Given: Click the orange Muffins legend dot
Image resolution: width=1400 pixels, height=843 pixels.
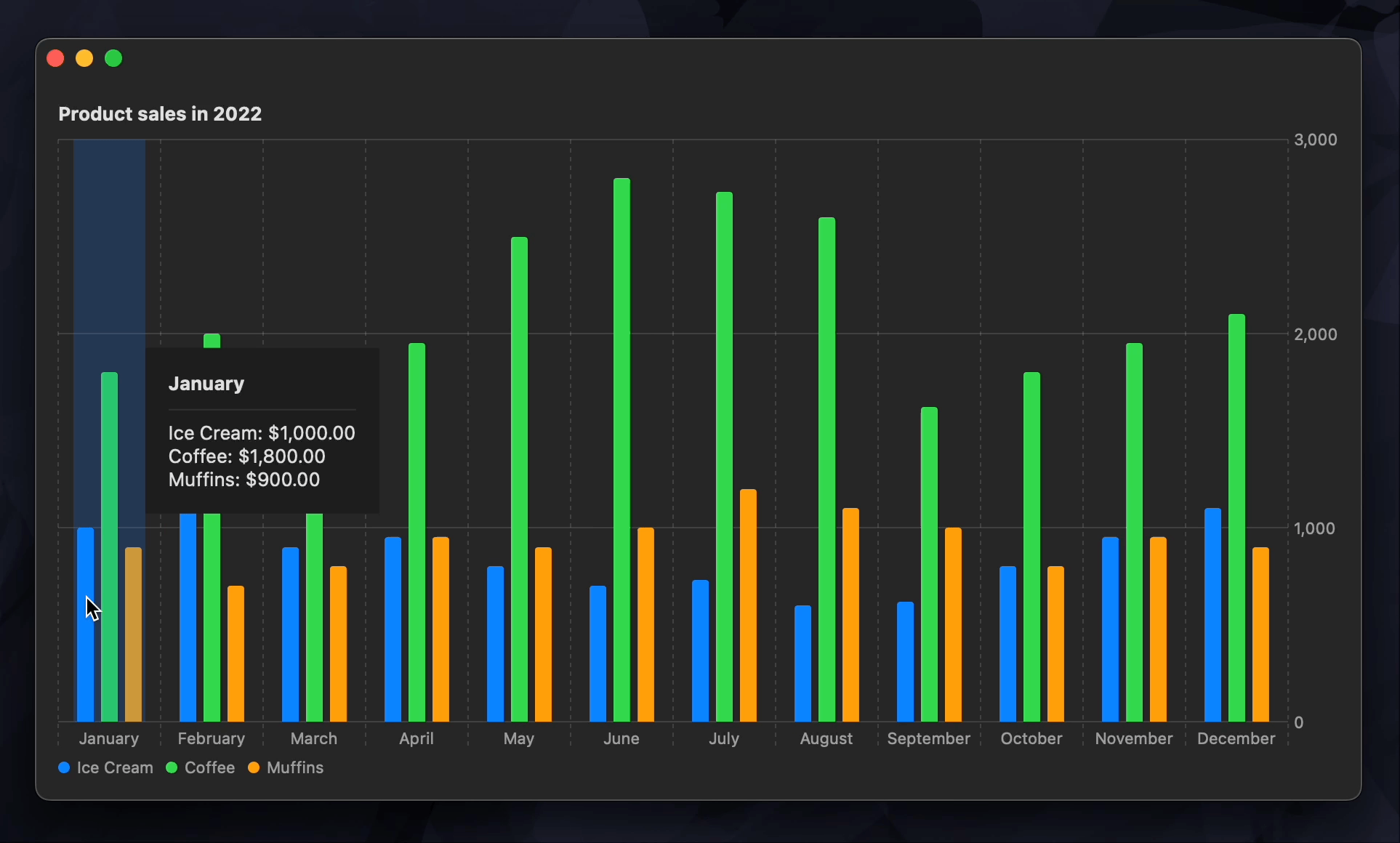Looking at the screenshot, I should tap(254, 767).
